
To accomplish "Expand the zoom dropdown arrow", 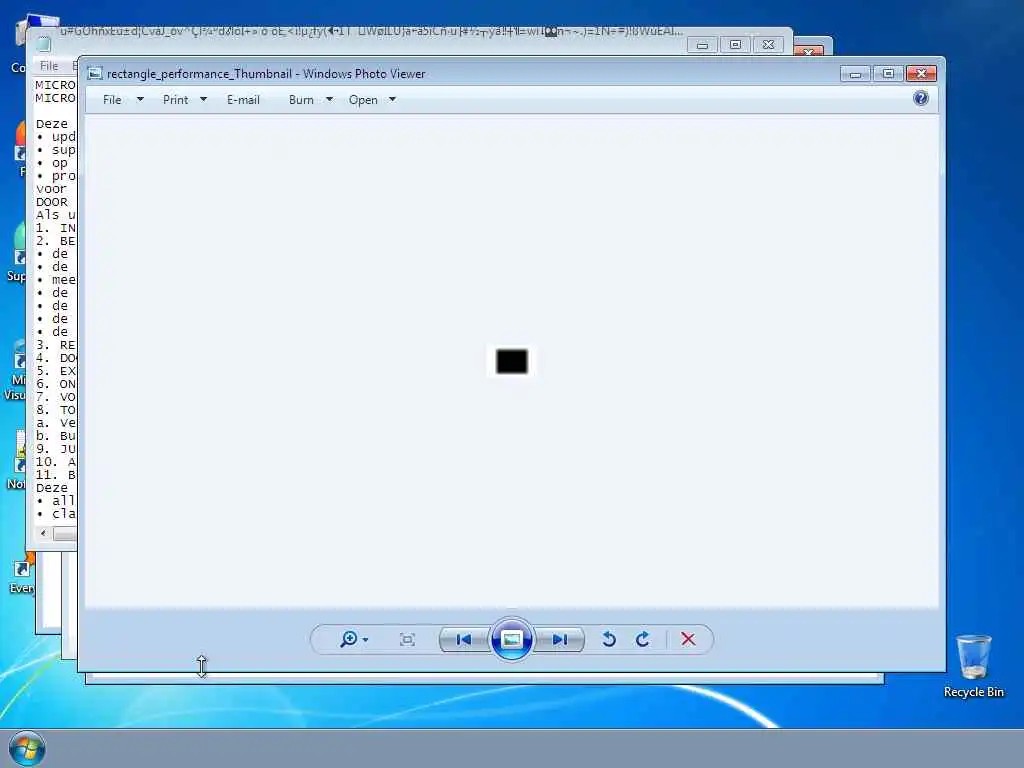I will pos(365,640).
